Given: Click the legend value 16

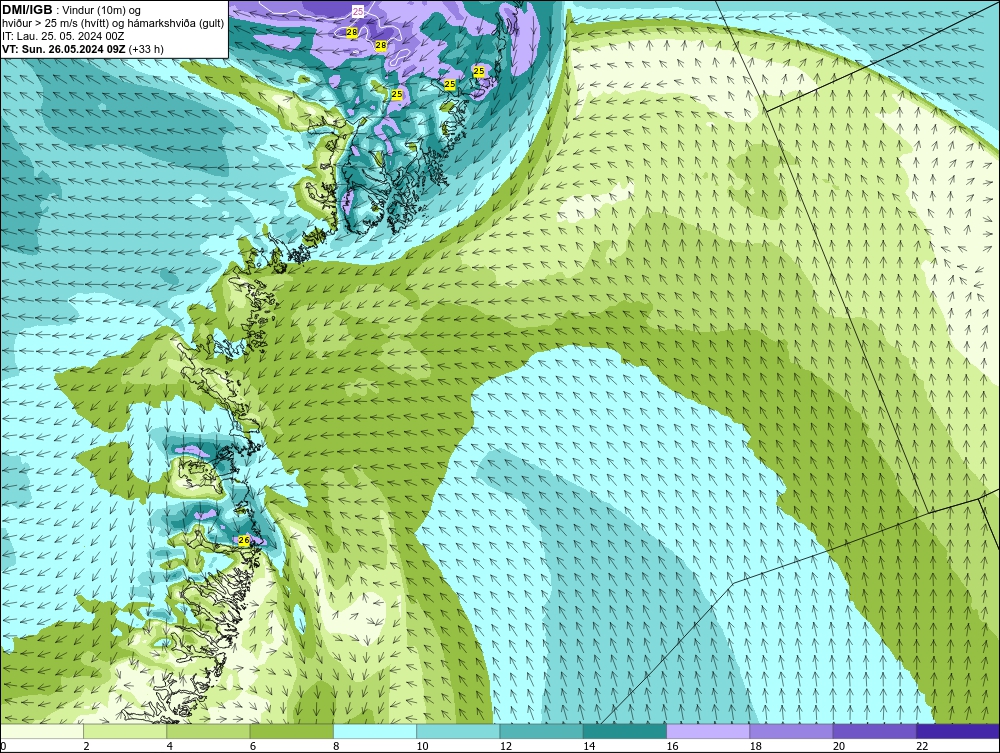Looking at the screenshot, I should [672, 747].
